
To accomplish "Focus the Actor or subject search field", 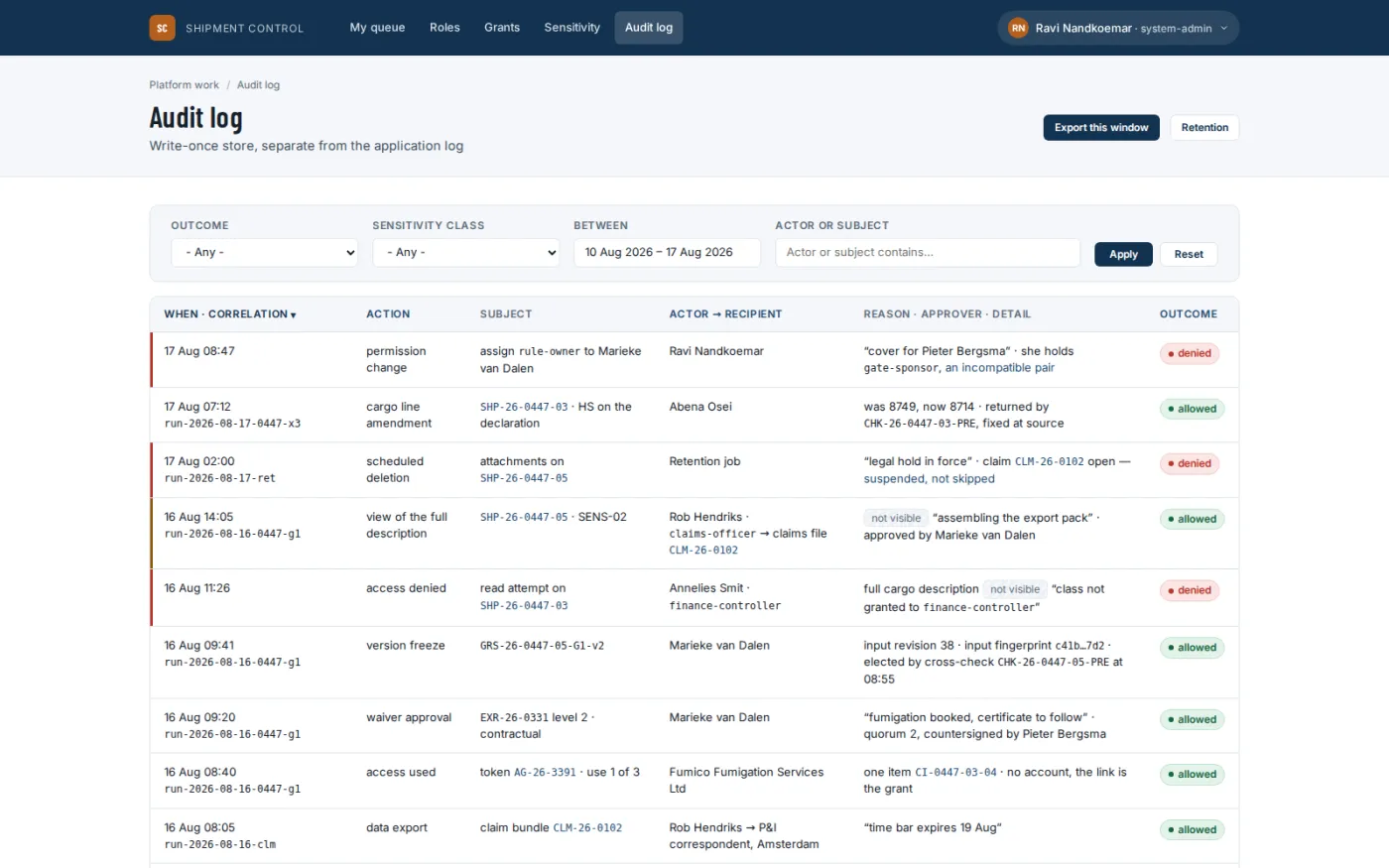I will pyautogui.click(x=927, y=253).
